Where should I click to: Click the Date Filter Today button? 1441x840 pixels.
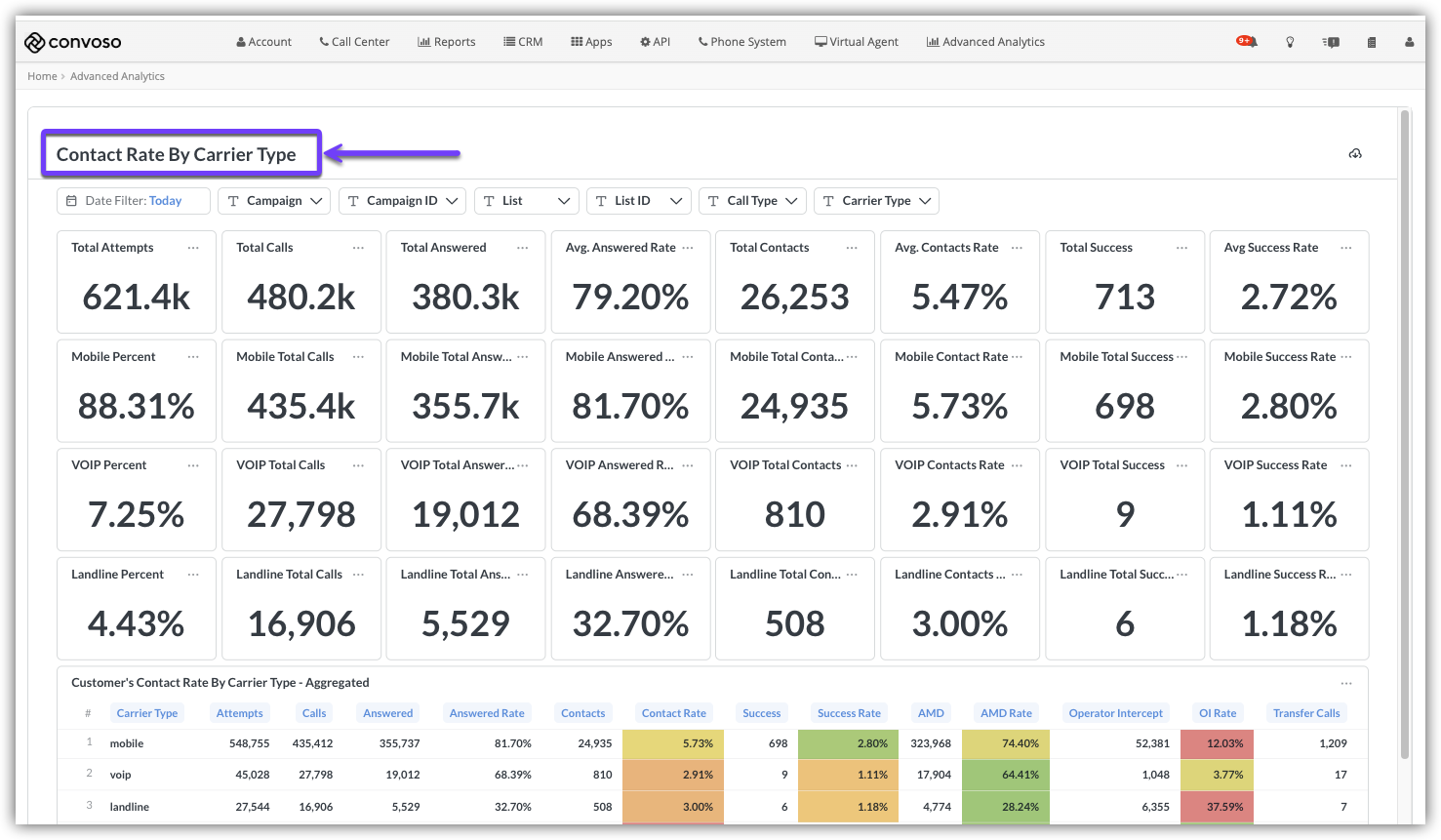tap(134, 201)
